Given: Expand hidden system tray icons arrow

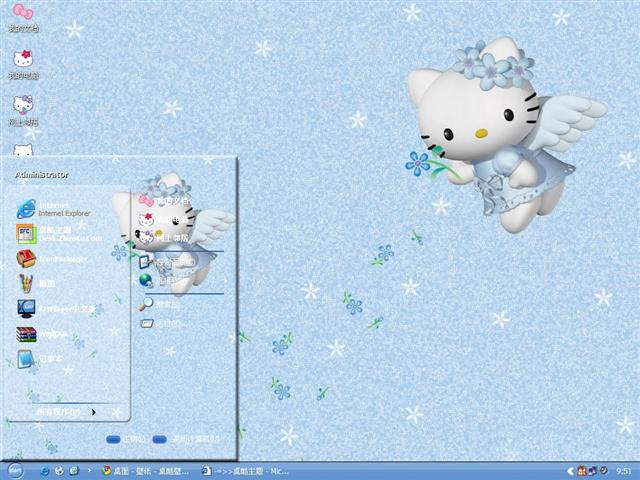Looking at the screenshot, I should [571, 472].
